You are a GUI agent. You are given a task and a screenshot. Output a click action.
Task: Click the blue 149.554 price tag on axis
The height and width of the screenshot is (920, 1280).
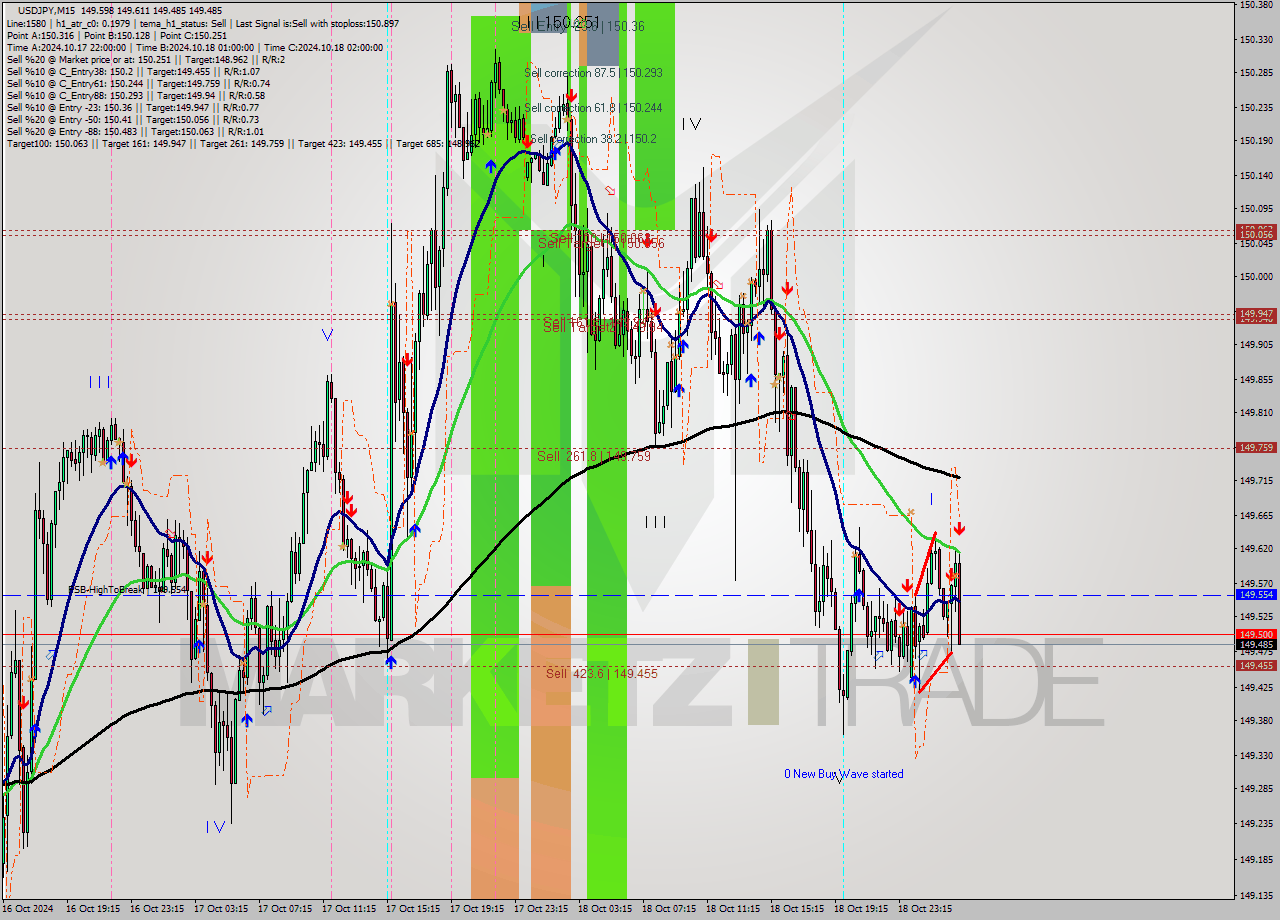1256,594
